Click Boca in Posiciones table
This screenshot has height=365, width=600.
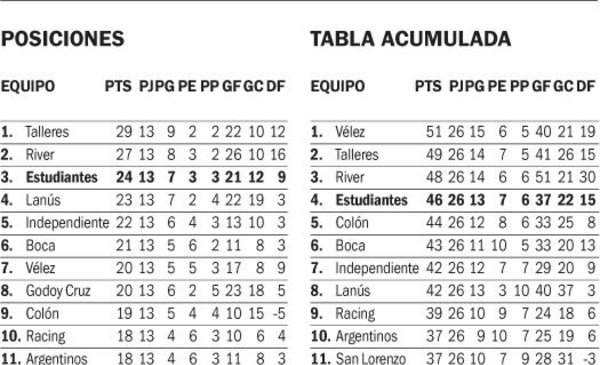[x=40, y=246]
